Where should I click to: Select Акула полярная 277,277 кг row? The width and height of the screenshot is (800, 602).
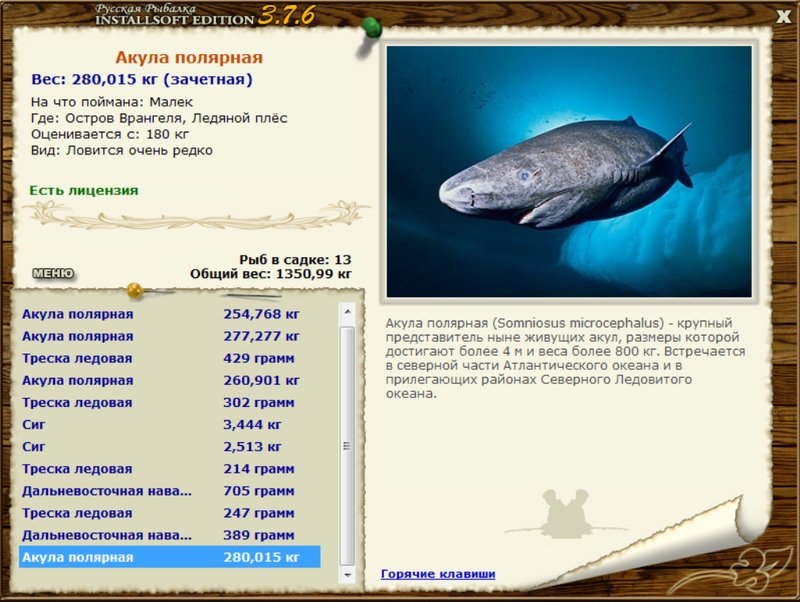point(169,336)
